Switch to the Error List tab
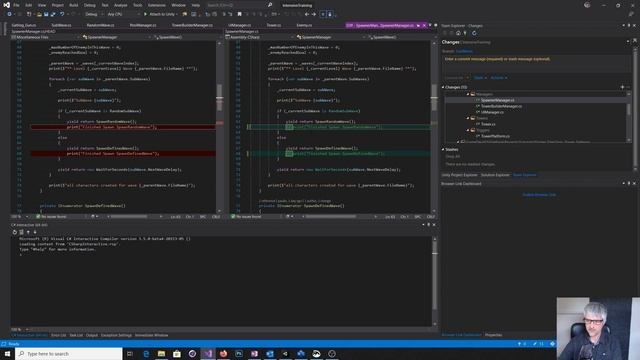The height and width of the screenshot is (360, 640). 58,335
